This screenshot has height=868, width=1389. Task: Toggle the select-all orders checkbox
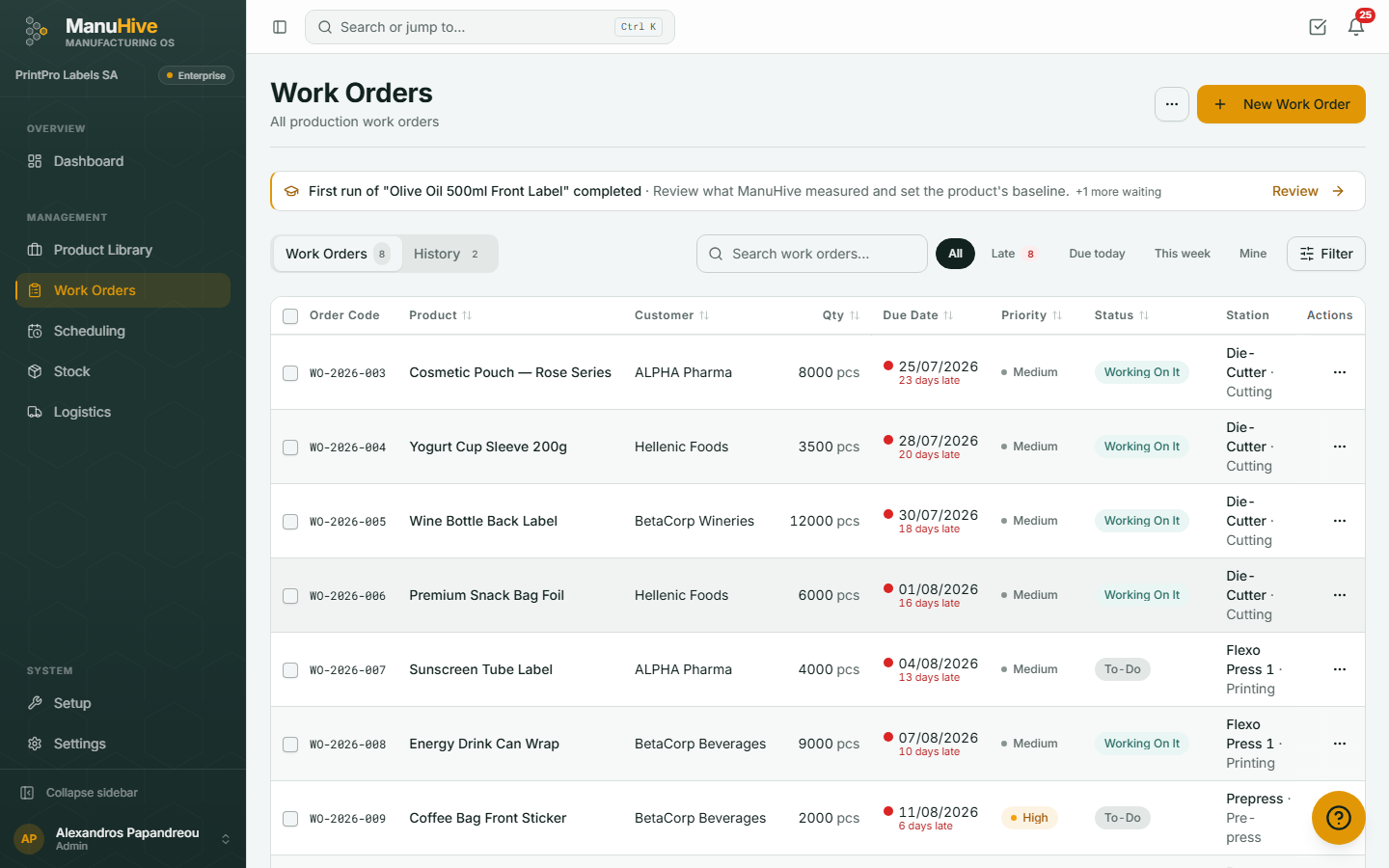(x=290, y=316)
